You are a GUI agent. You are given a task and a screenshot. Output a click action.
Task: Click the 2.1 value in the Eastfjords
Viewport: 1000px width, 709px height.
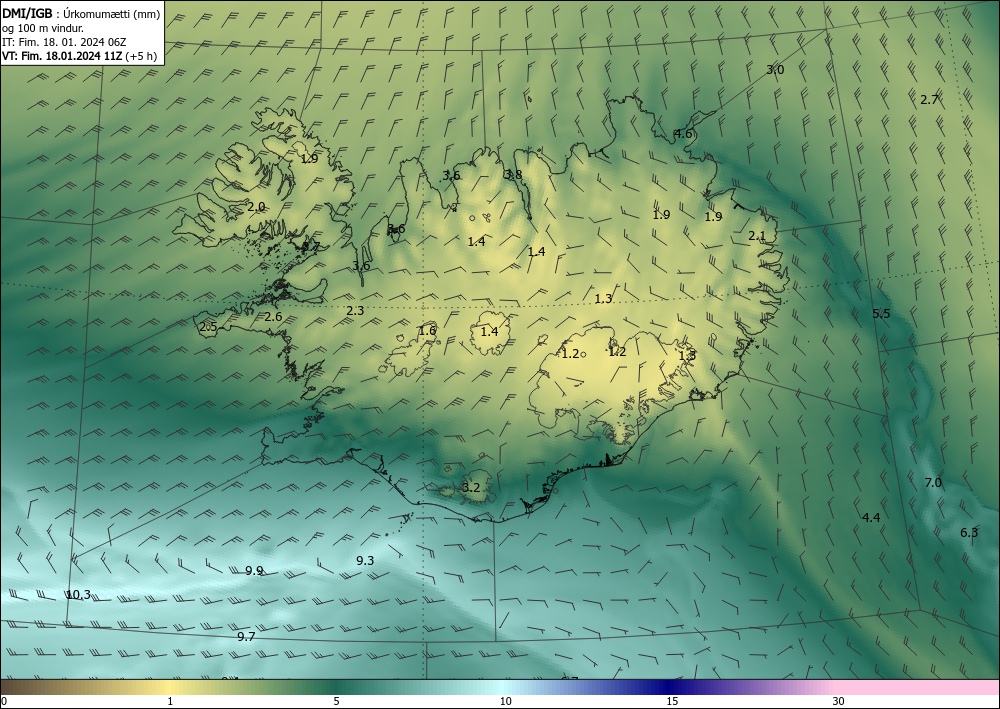[757, 235]
